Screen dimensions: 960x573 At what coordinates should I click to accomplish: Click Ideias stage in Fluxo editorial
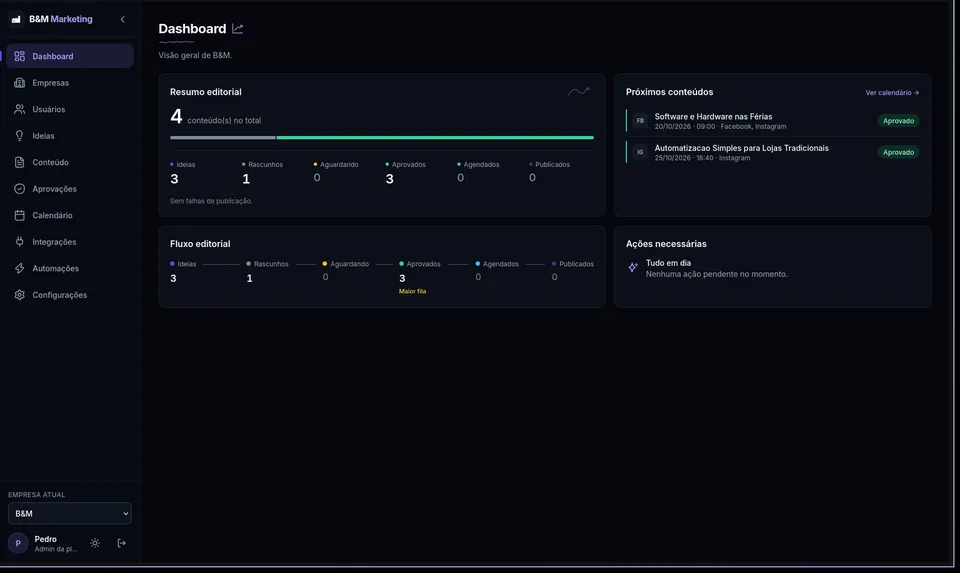click(x=183, y=272)
